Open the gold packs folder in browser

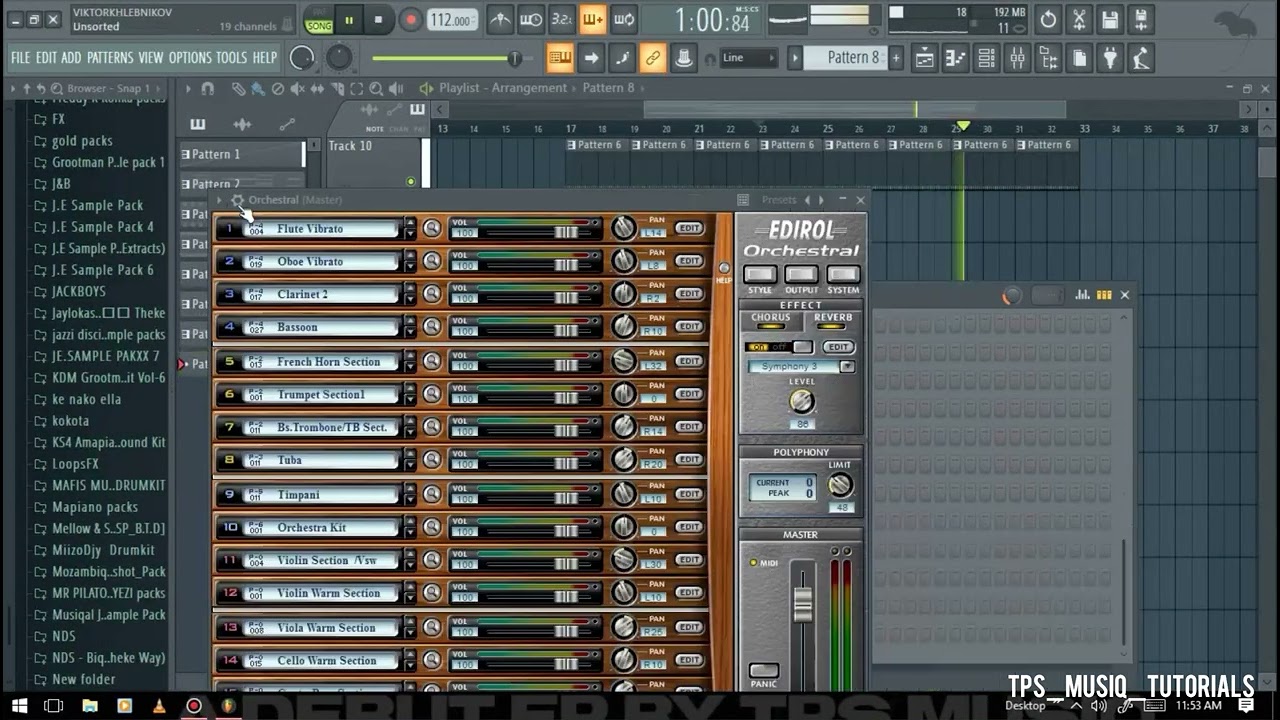tap(82, 141)
